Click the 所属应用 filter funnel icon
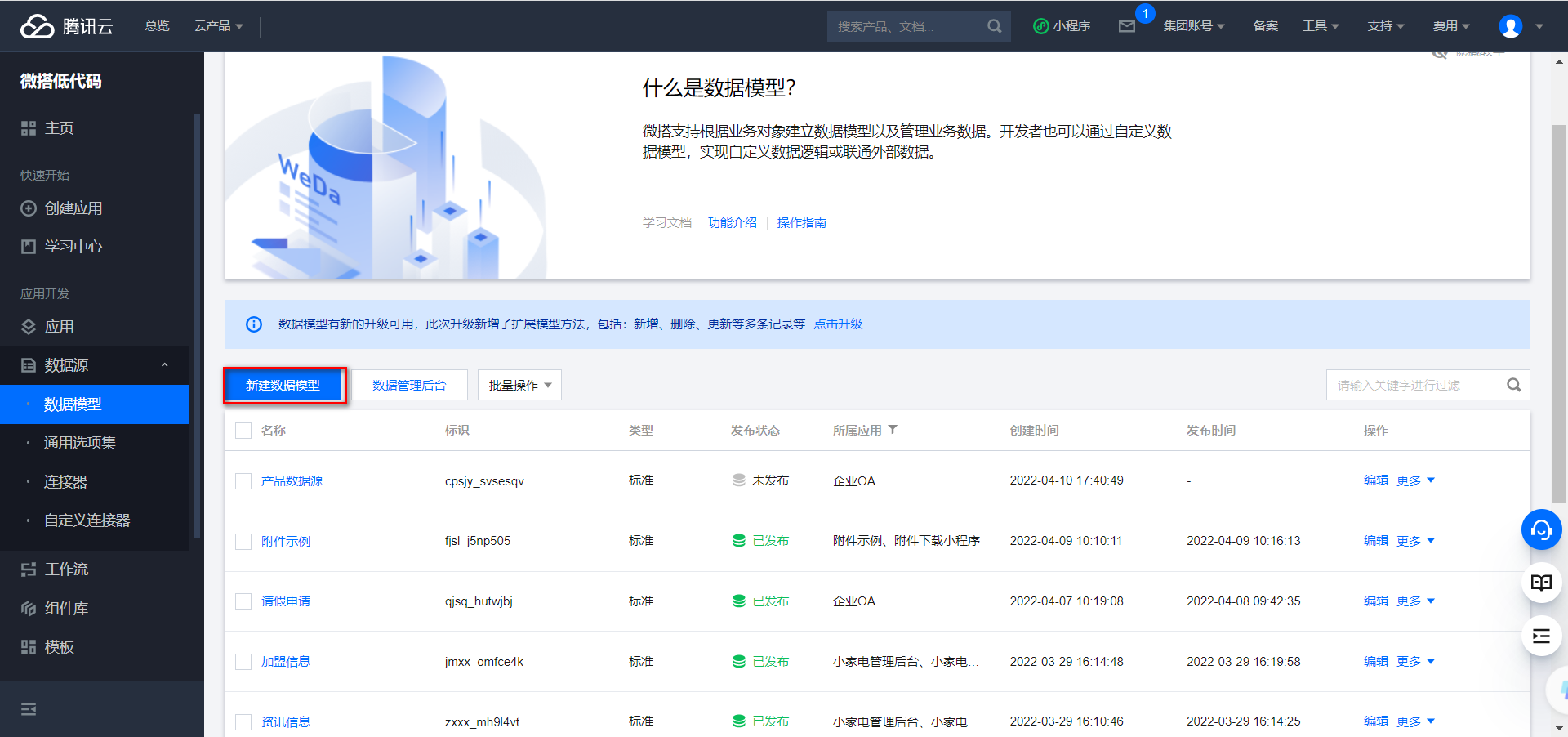The image size is (1568, 737). (893, 430)
